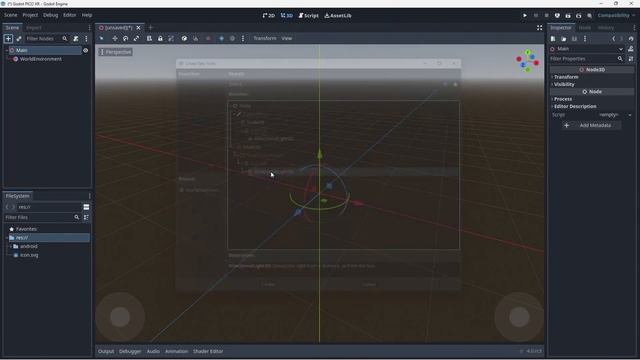Select the WorldEnvironment node in the tree
Screen dimensions: 640x360
pyautogui.click(x=40, y=59)
